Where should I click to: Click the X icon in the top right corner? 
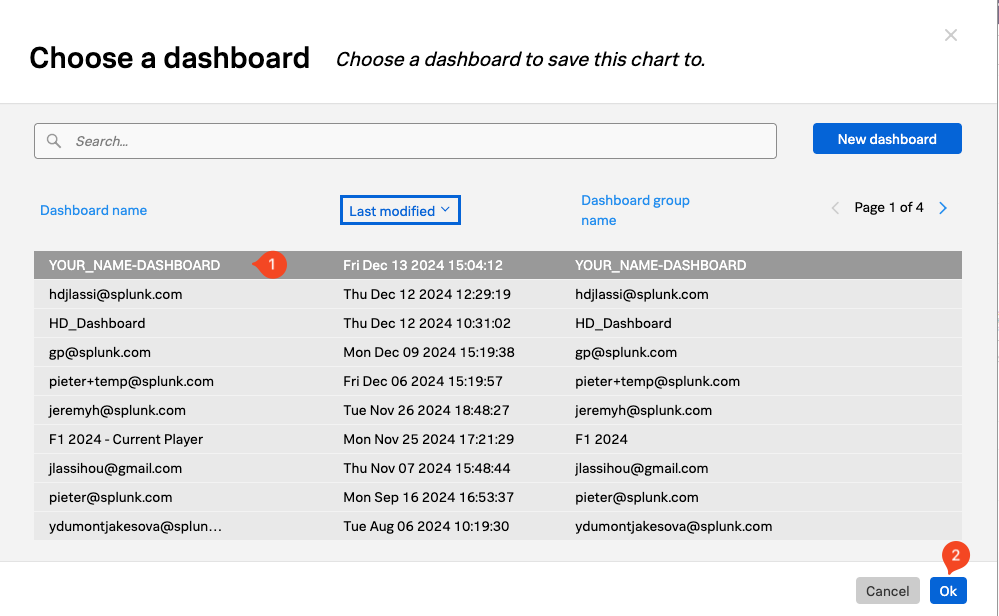tap(950, 35)
